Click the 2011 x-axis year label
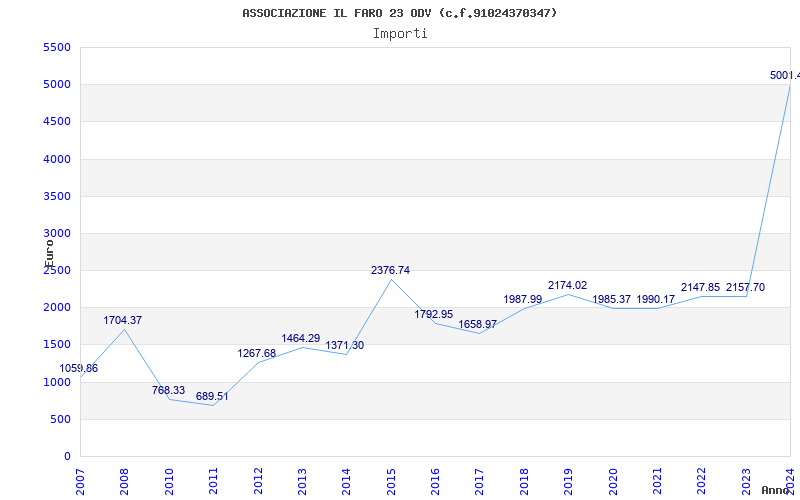800x500 pixels. (214, 482)
